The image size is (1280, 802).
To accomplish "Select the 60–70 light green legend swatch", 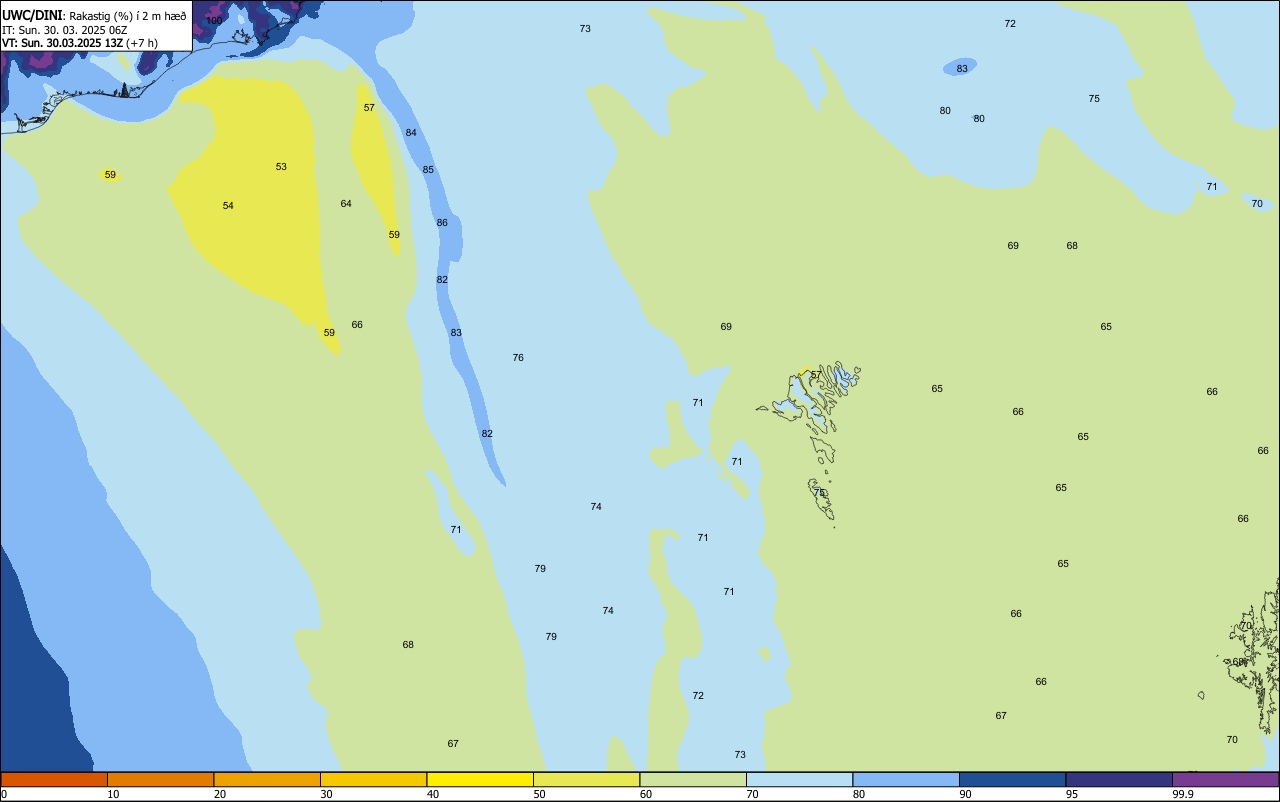I will [x=693, y=779].
